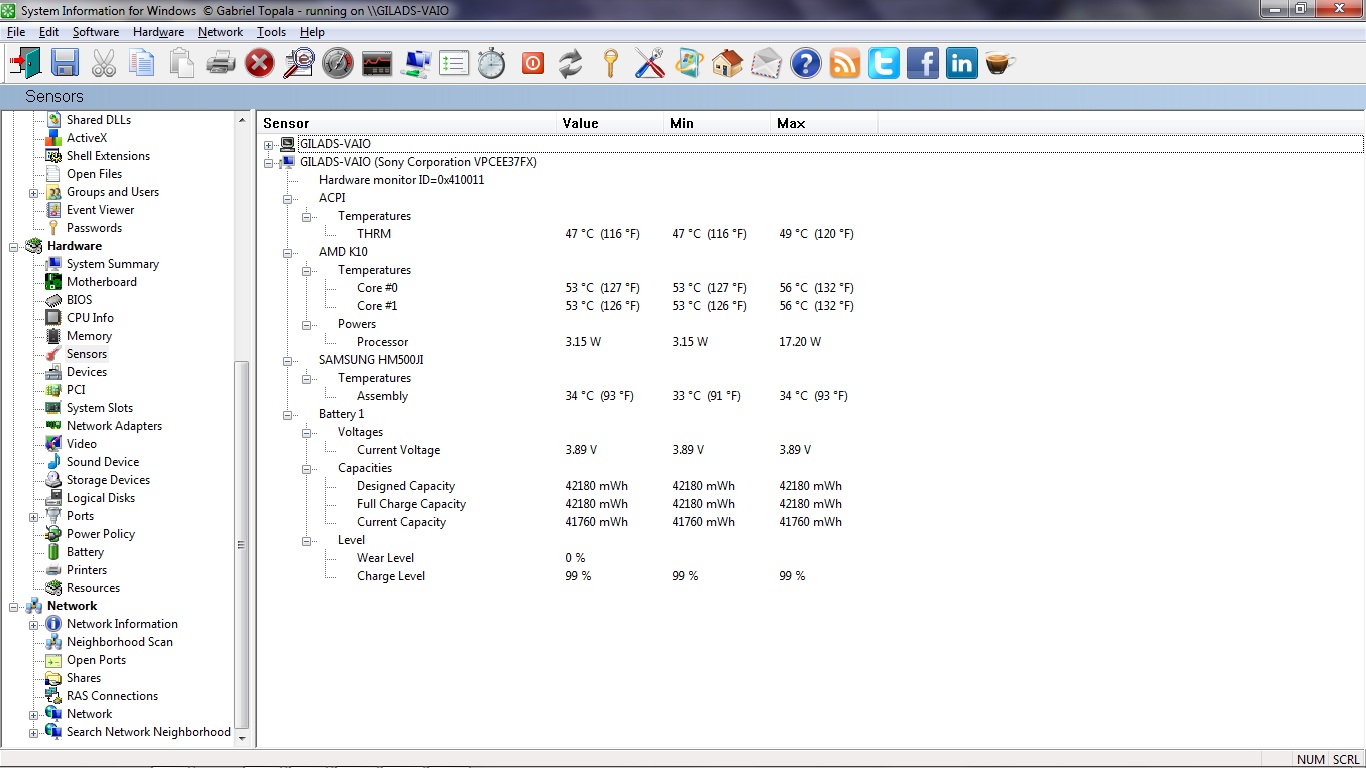Open the Edit menu

coord(49,32)
